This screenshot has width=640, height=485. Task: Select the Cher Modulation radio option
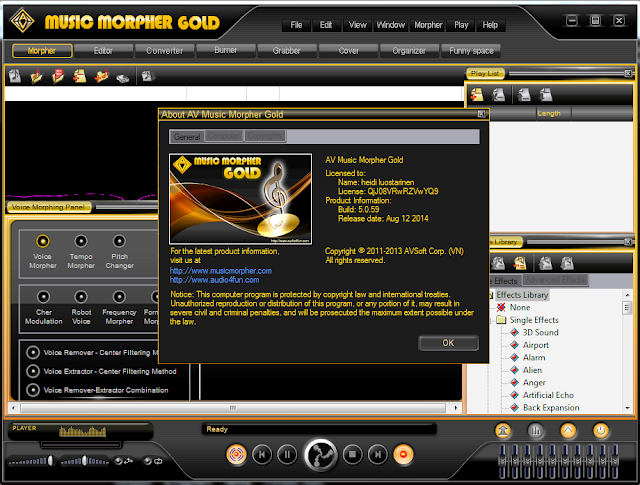[43, 297]
